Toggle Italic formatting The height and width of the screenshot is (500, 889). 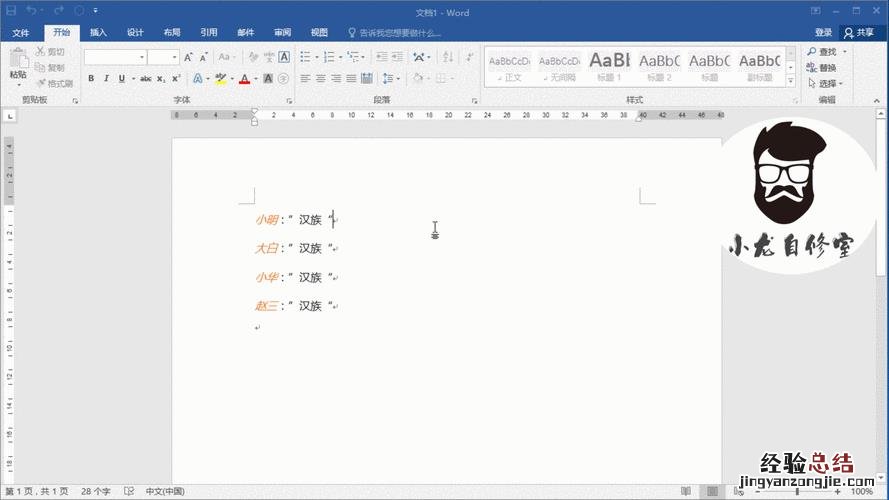pyautogui.click(x=106, y=78)
